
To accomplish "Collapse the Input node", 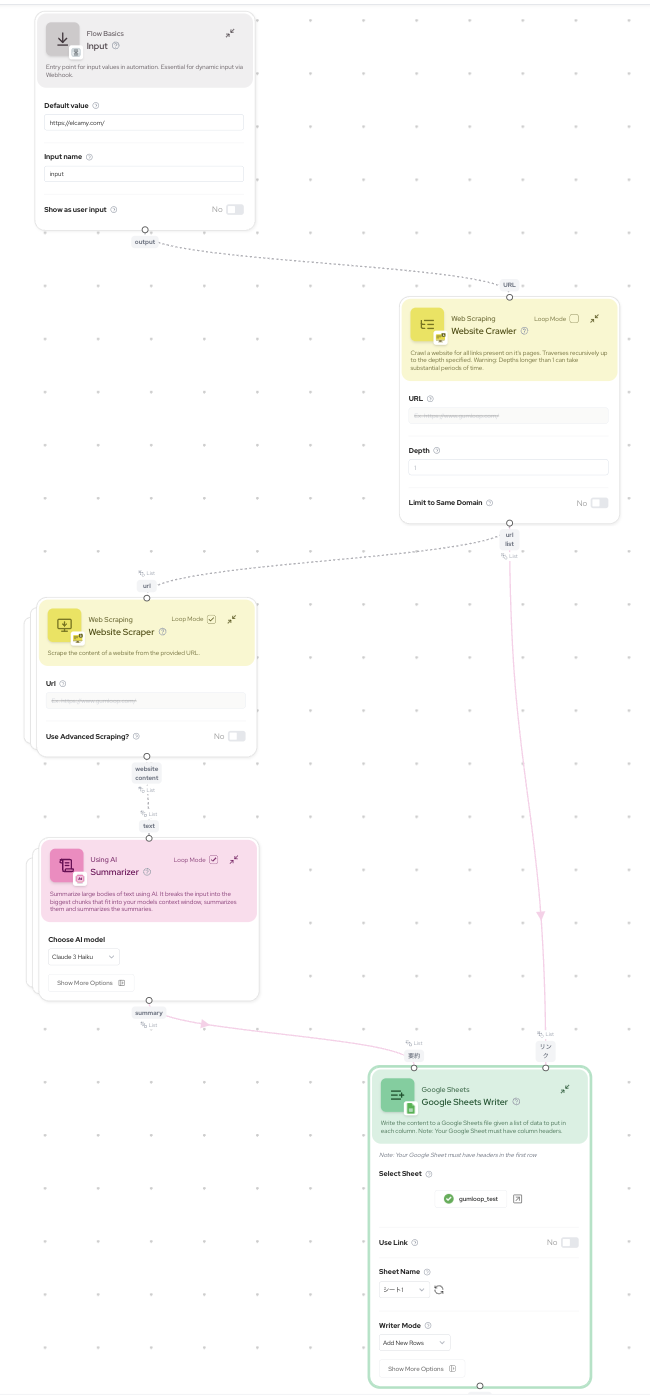I will click(x=230, y=33).
